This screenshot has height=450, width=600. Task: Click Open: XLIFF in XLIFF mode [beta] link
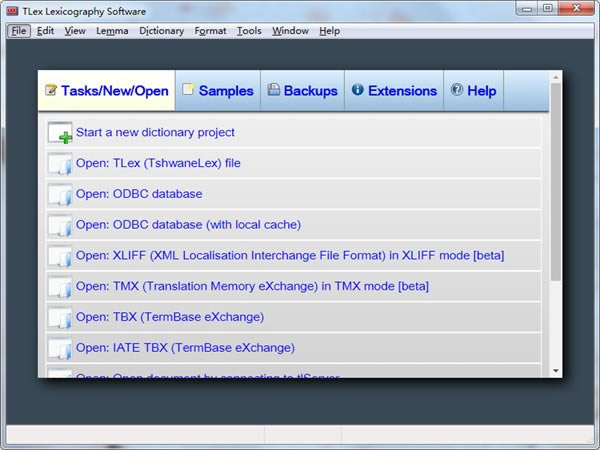click(x=290, y=256)
